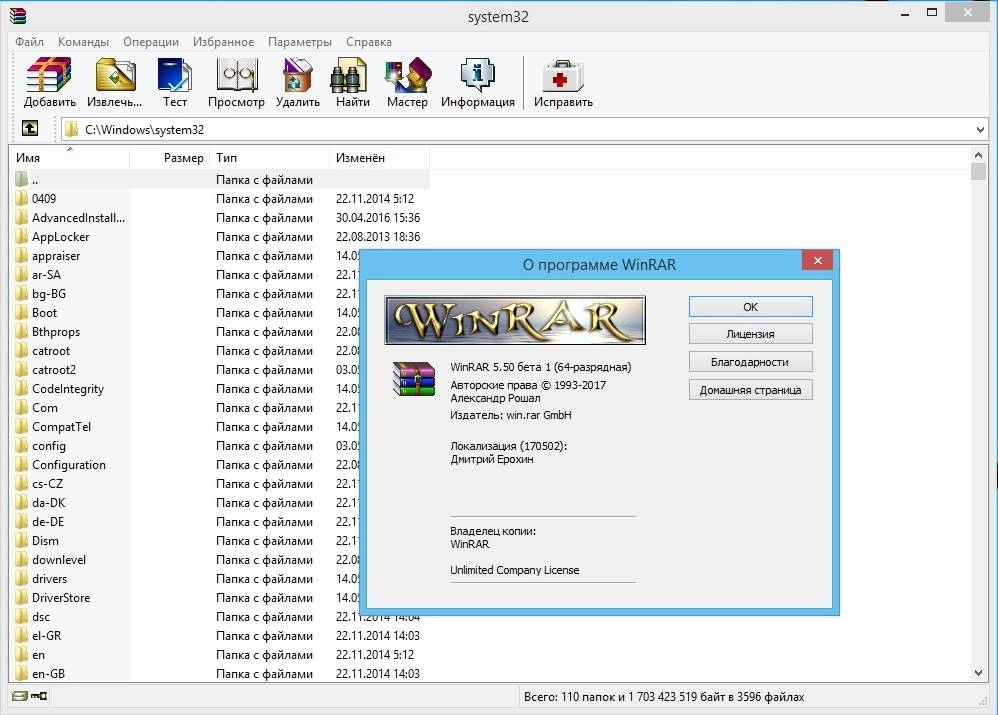Open the Избранное menu
The image size is (998, 715).
223,42
